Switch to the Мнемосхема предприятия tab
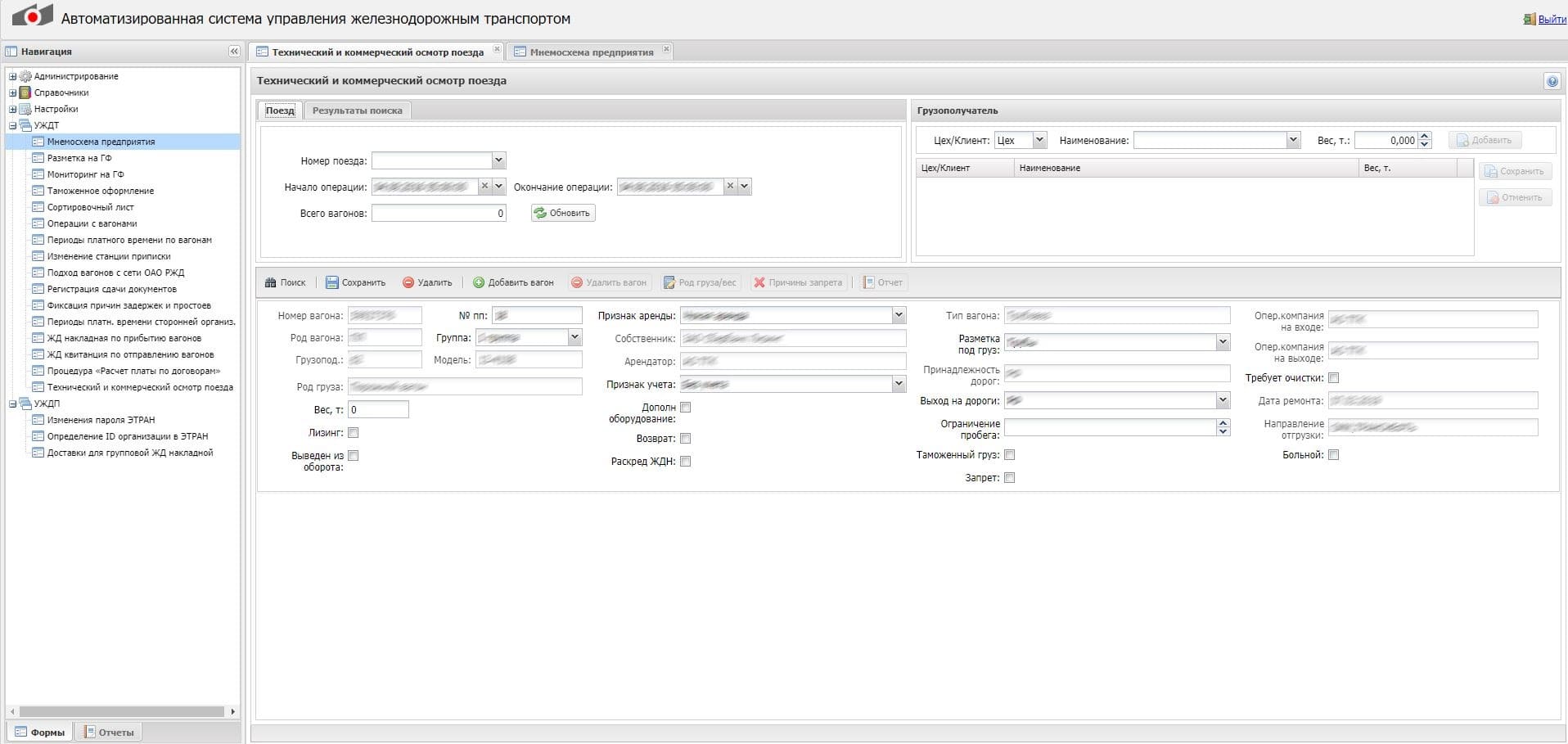1568x744 pixels. (x=591, y=52)
